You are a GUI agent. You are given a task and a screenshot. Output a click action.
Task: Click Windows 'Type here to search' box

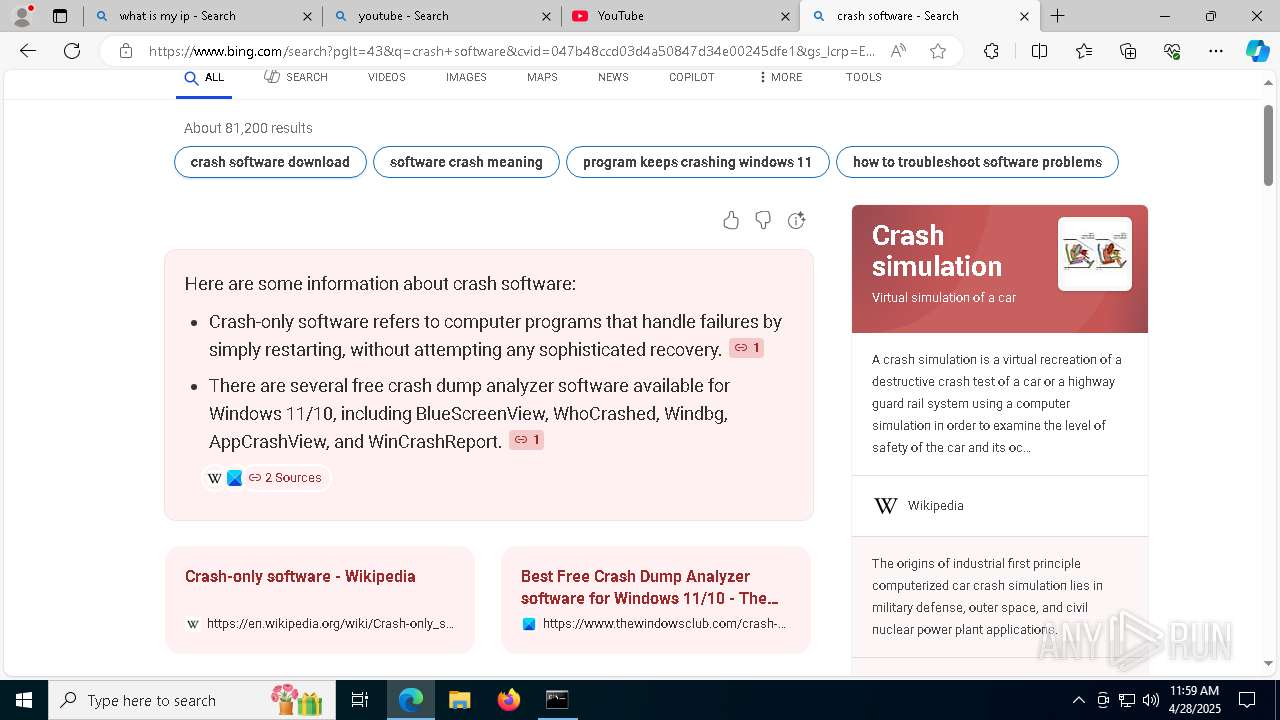[190, 700]
